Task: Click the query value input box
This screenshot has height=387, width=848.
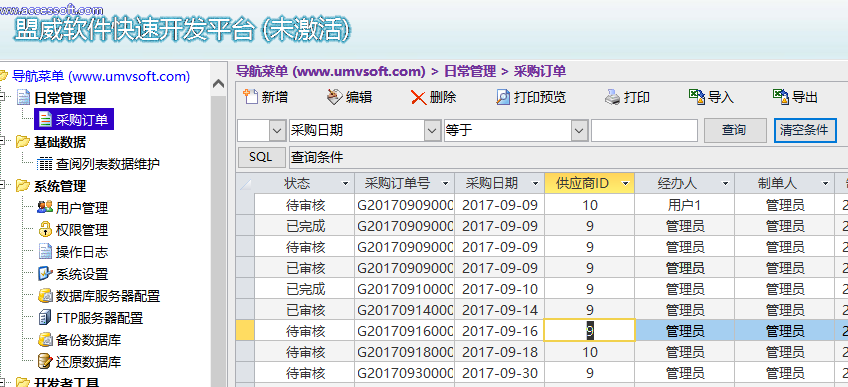Action: [644, 131]
